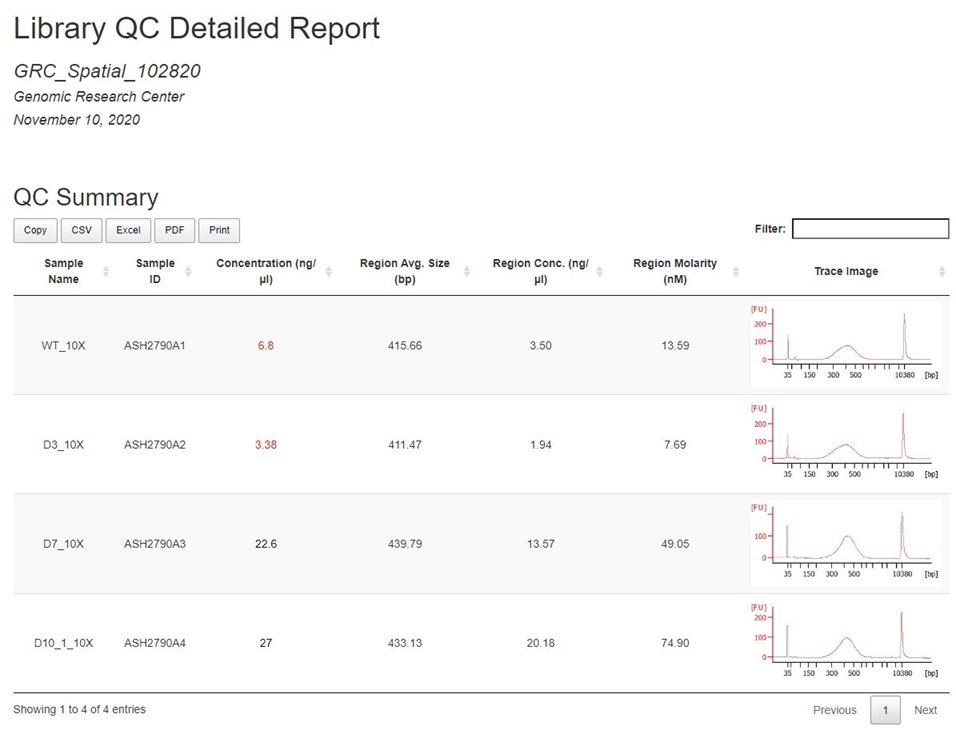Sort by Region Conc. column arrows
The height and width of the screenshot is (738, 956).
pyautogui.click(x=609, y=272)
